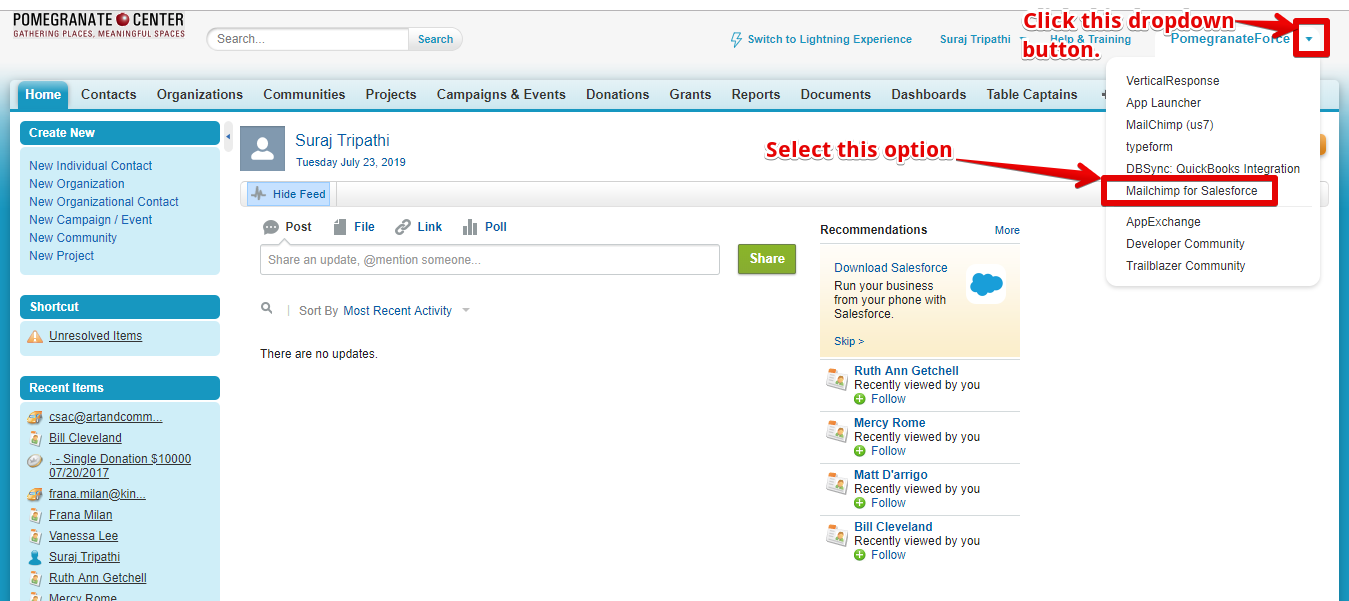Click Download Salesforce recommendation link

coord(891,268)
